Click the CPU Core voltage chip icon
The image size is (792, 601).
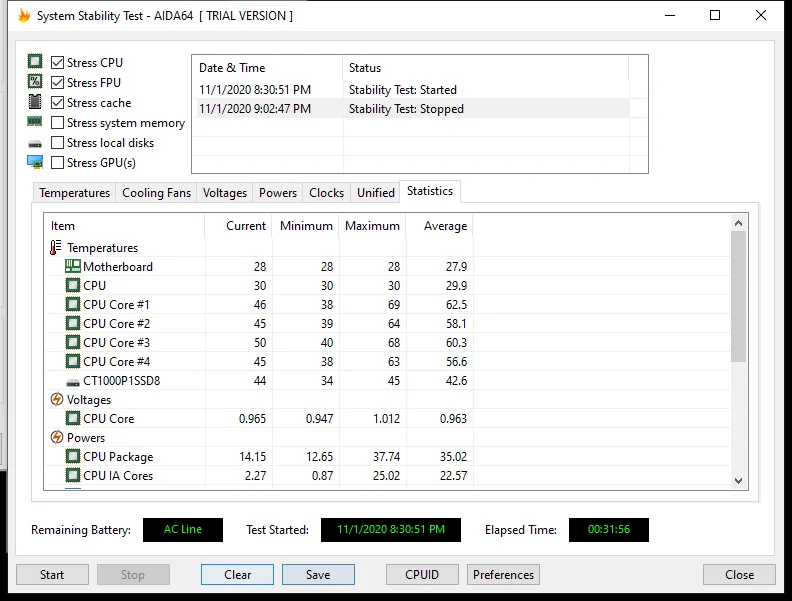click(x=73, y=419)
